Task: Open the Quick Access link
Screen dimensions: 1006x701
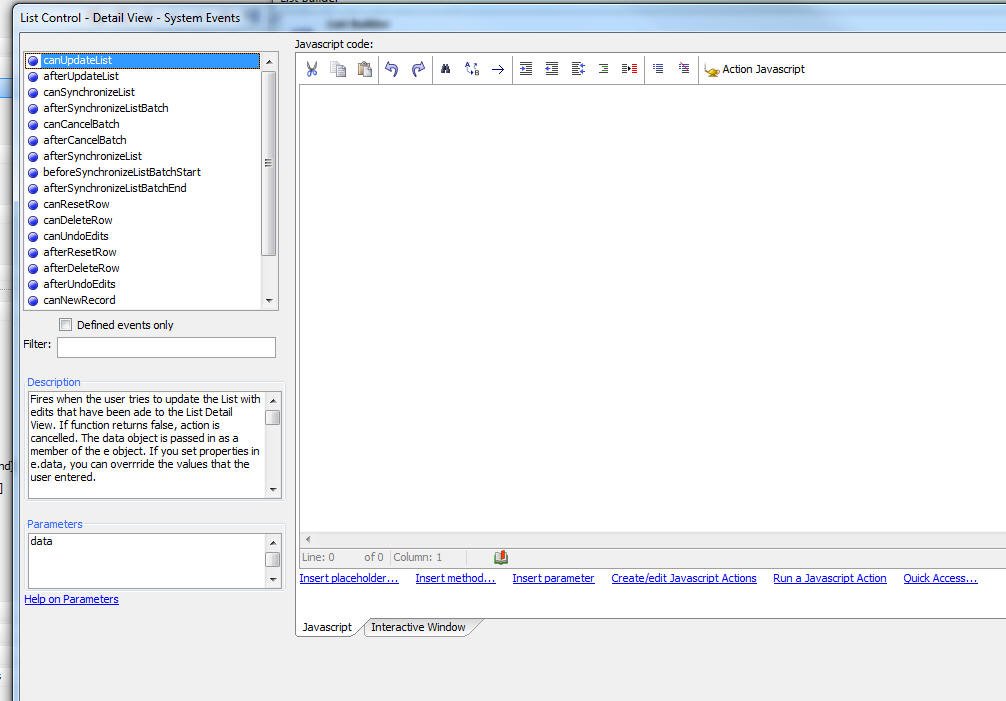Action: [x=940, y=578]
